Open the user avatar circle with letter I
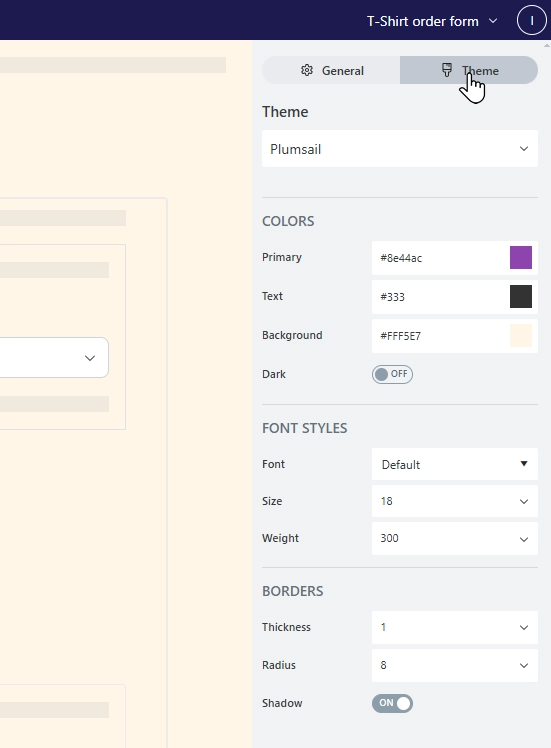This screenshot has width=551, height=748. tap(531, 21)
